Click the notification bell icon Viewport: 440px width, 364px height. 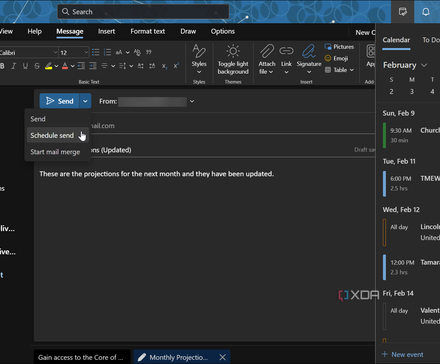426,12
